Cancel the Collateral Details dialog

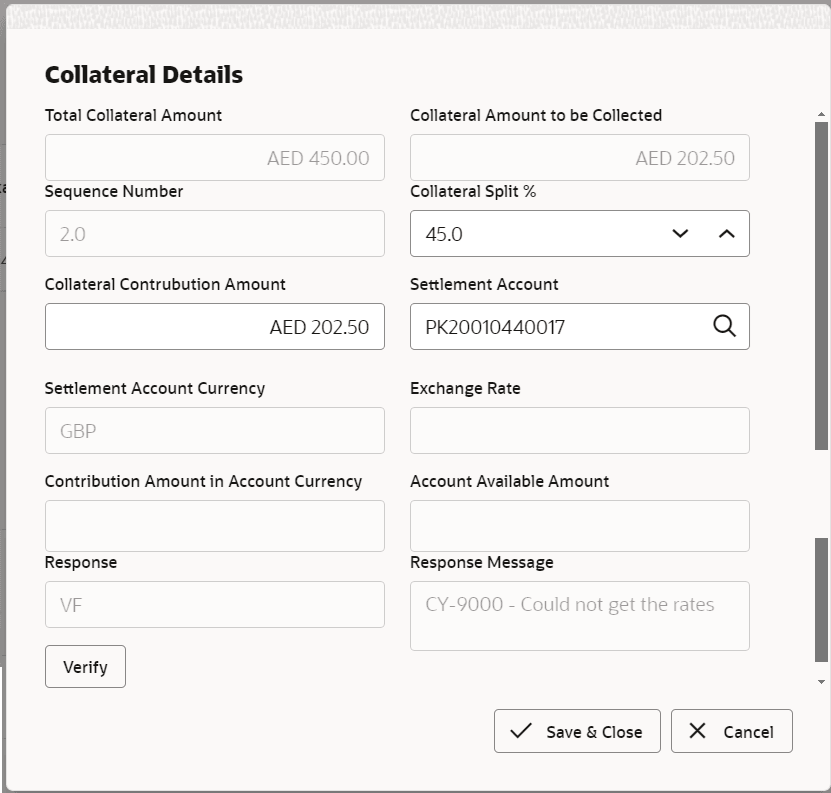pos(731,731)
